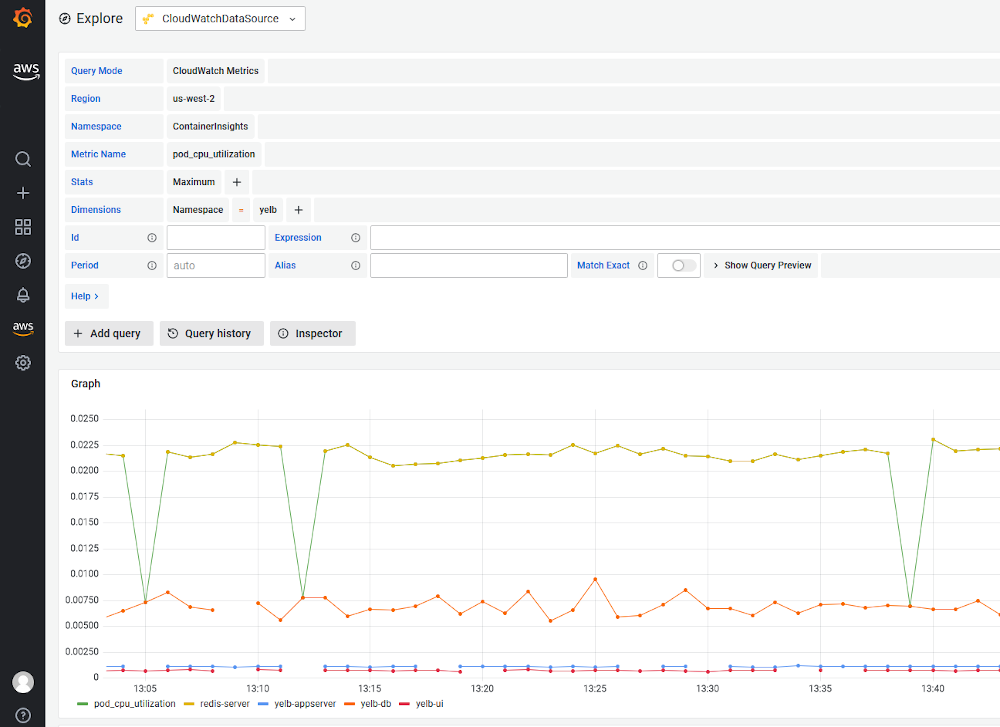1000x727 pixels.
Task: Open the Configuration gear icon
Action: point(22,363)
